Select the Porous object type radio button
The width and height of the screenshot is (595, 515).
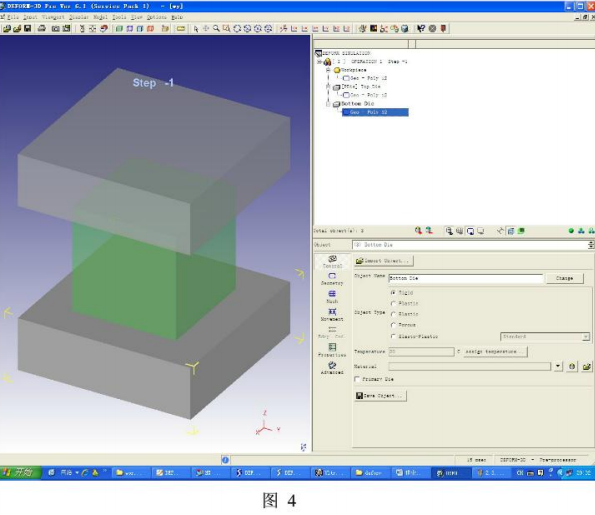(x=393, y=325)
